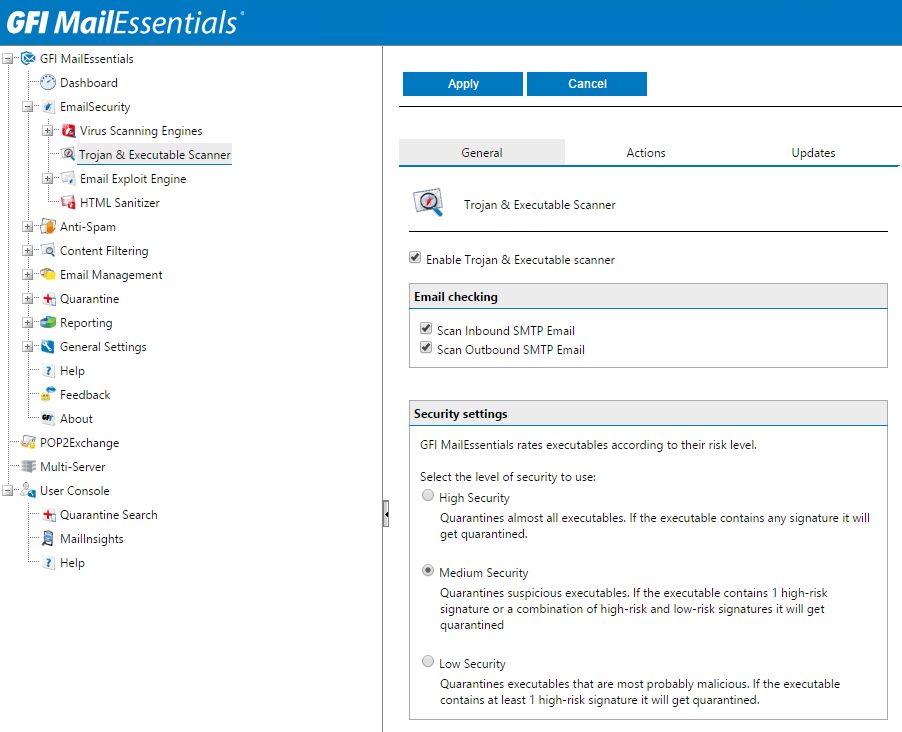Image resolution: width=902 pixels, height=732 pixels.
Task: Click the Help icon under General Settings
Action: 48,371
